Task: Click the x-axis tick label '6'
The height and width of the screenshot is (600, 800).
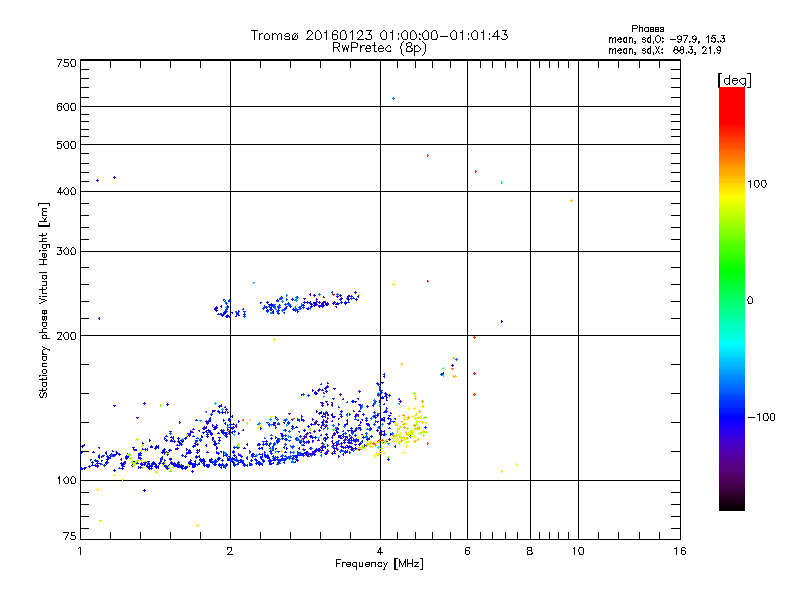Action: tap(467, 551)
